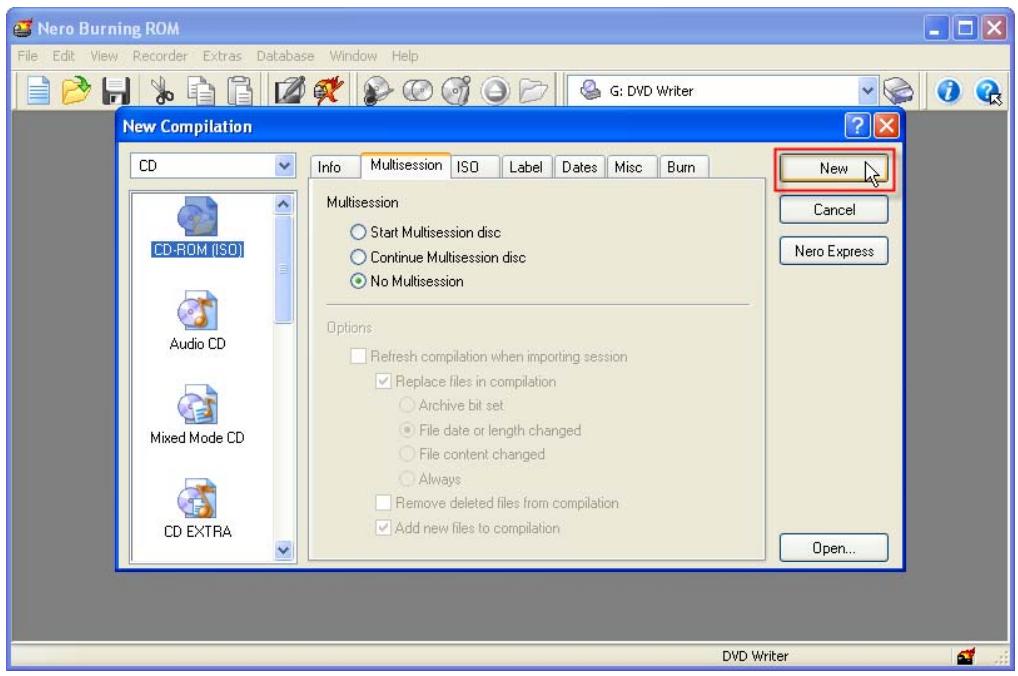
Task: Click the compilation properties pencil icon
Action: click(290, 90)
